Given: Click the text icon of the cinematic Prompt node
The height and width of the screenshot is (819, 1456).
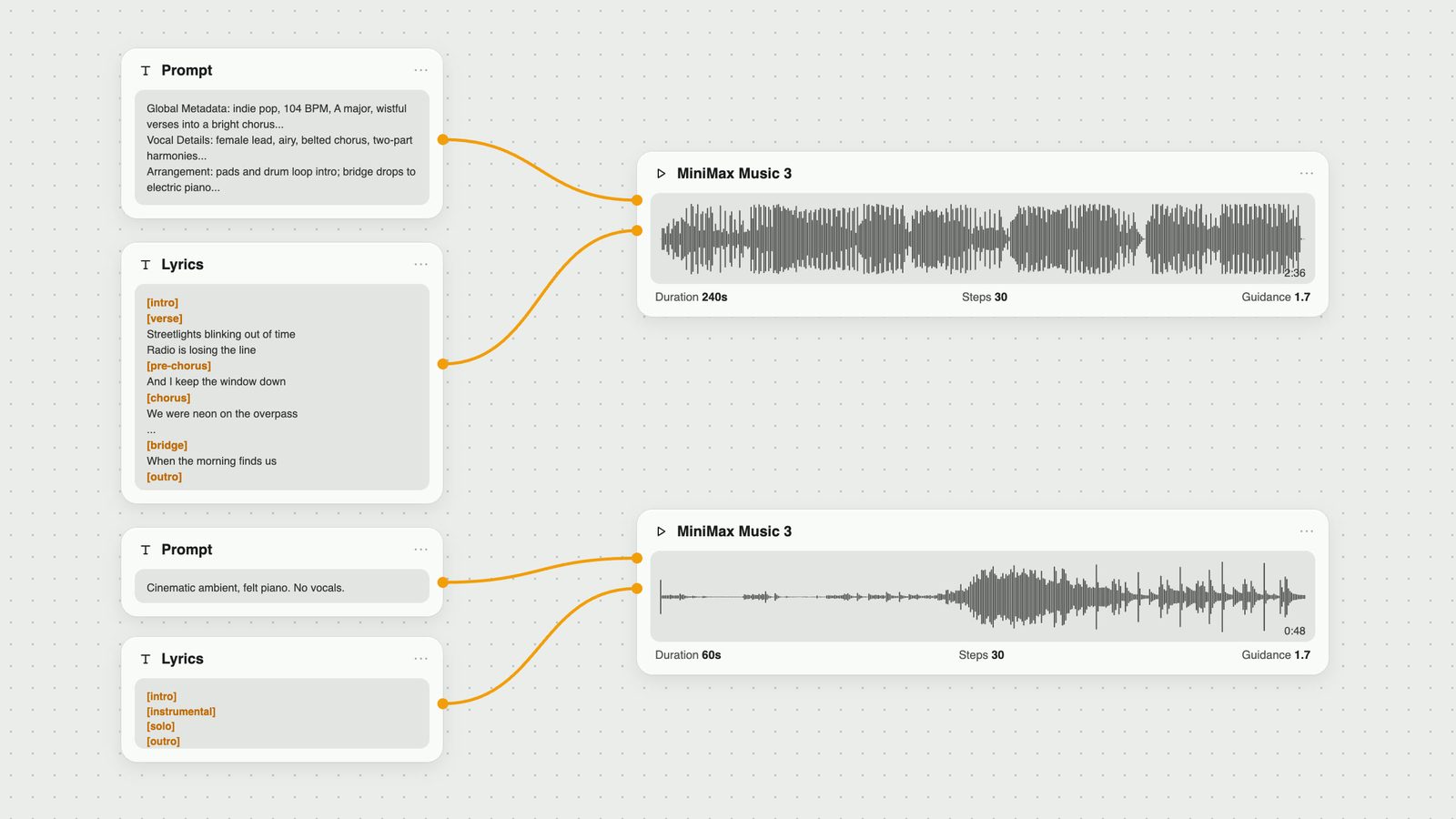Looking at the screenshot, I should point(146,550).
